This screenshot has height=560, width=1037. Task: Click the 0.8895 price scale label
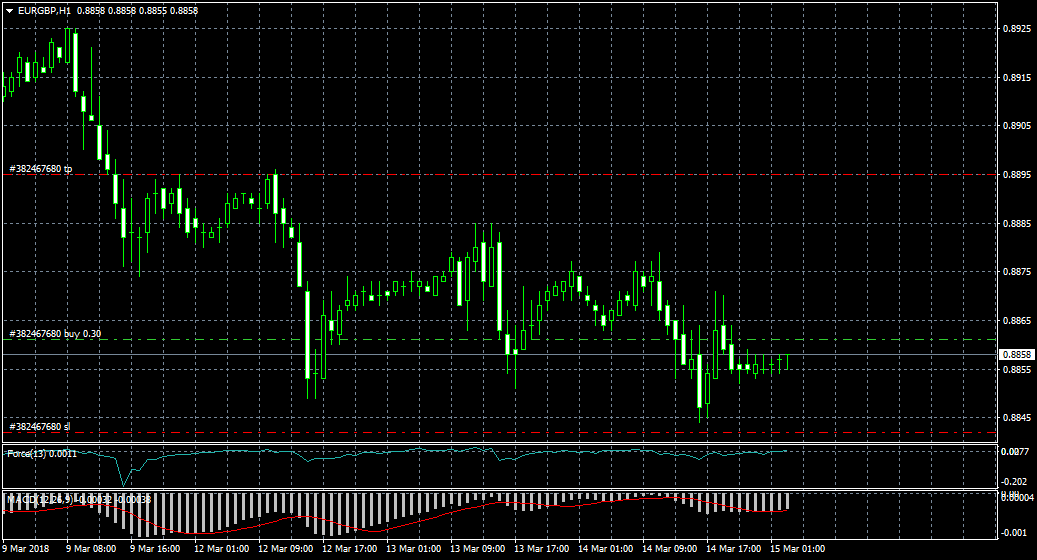(1016, 175)
